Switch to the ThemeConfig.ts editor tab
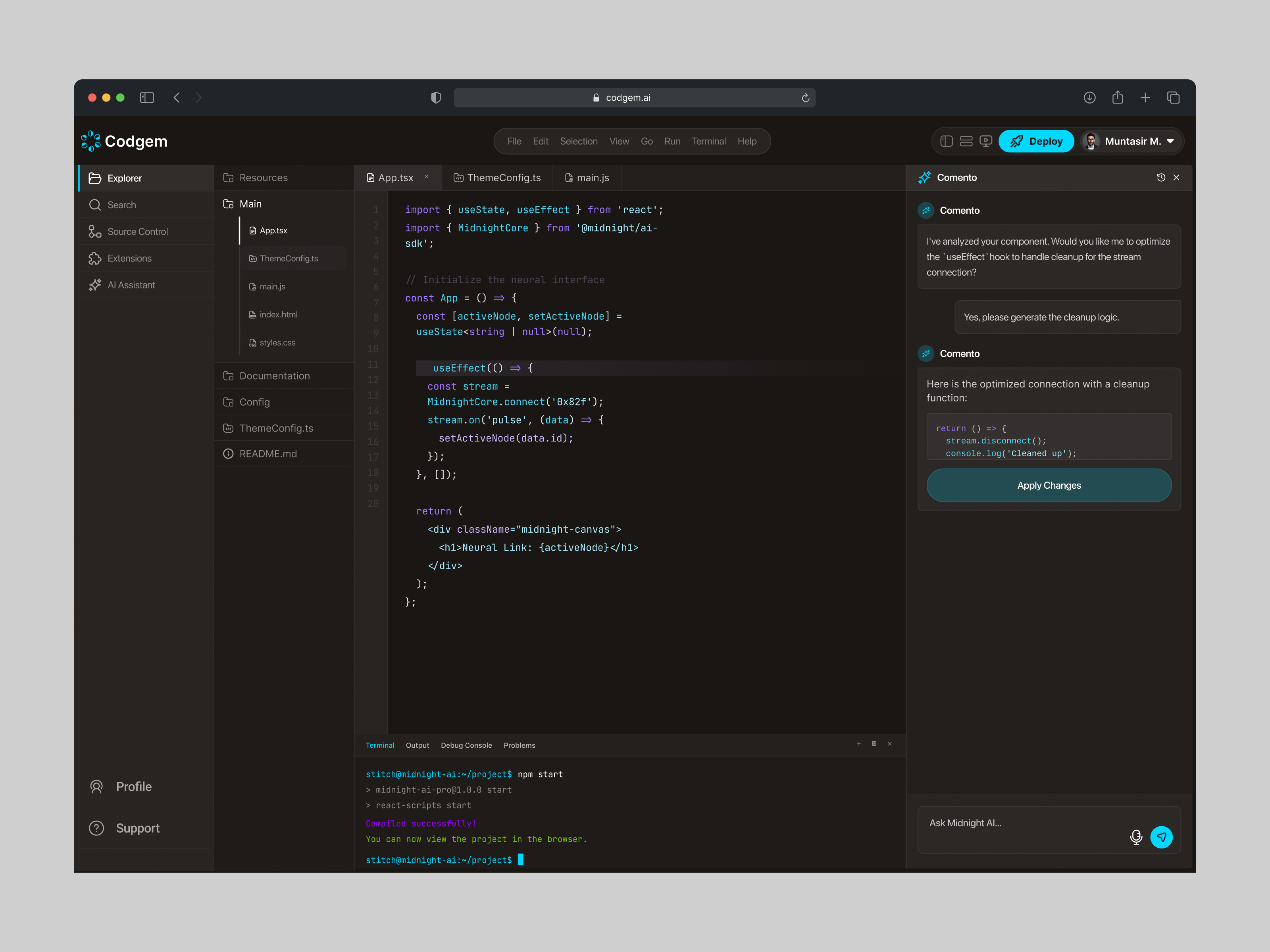The width and height of the screenshot is (1270, 952). pyautogui.click(x=497, y=178)
